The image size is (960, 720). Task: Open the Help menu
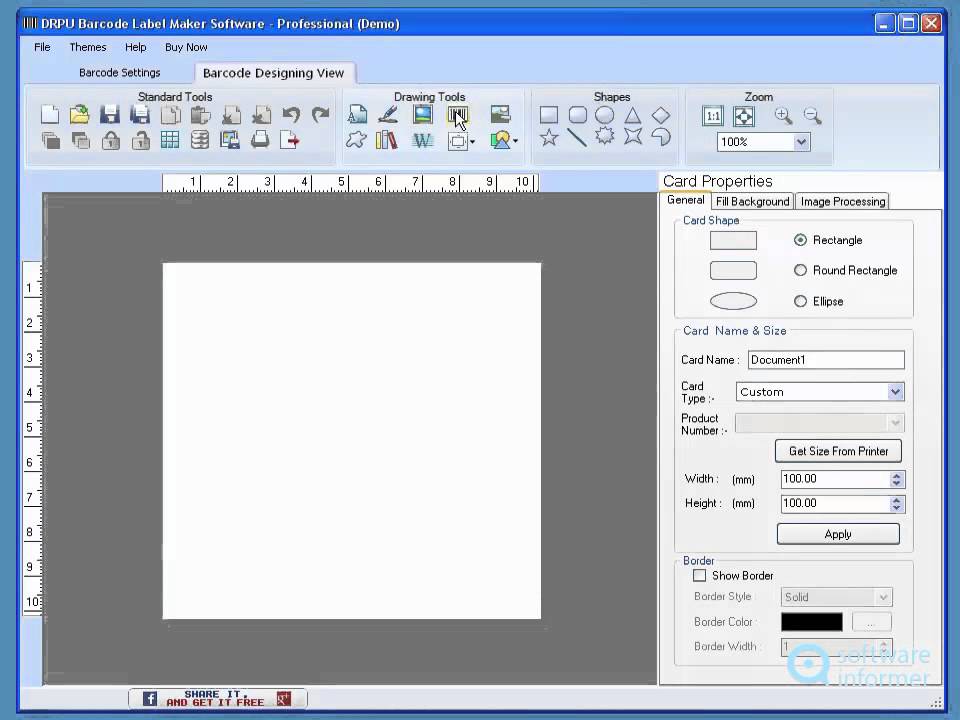tap(135, 47)
